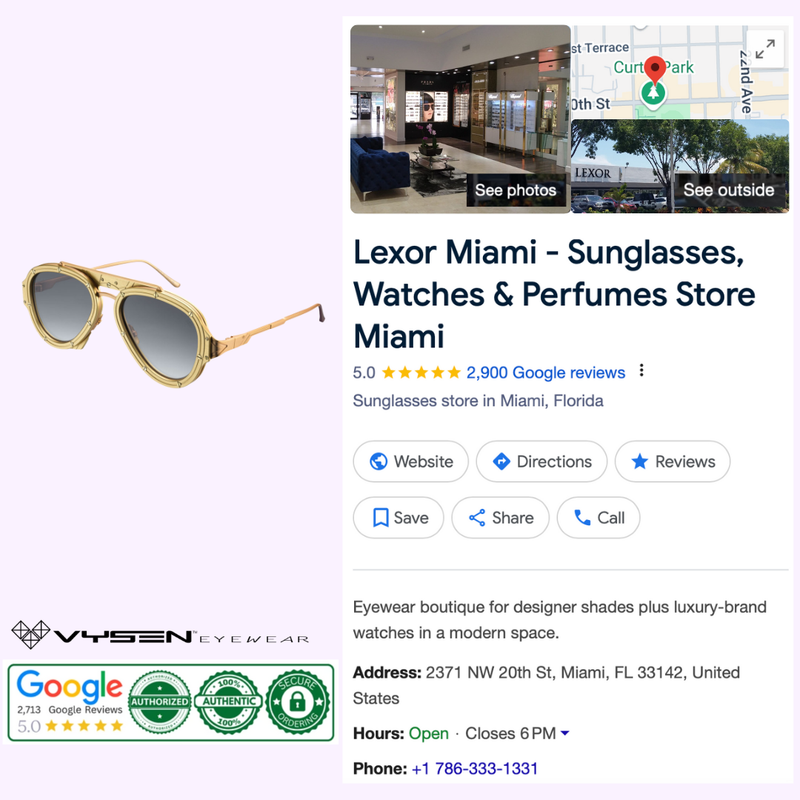Click the red location pin on map
This screenshot has height=800, width=800.
pos(655,69)
